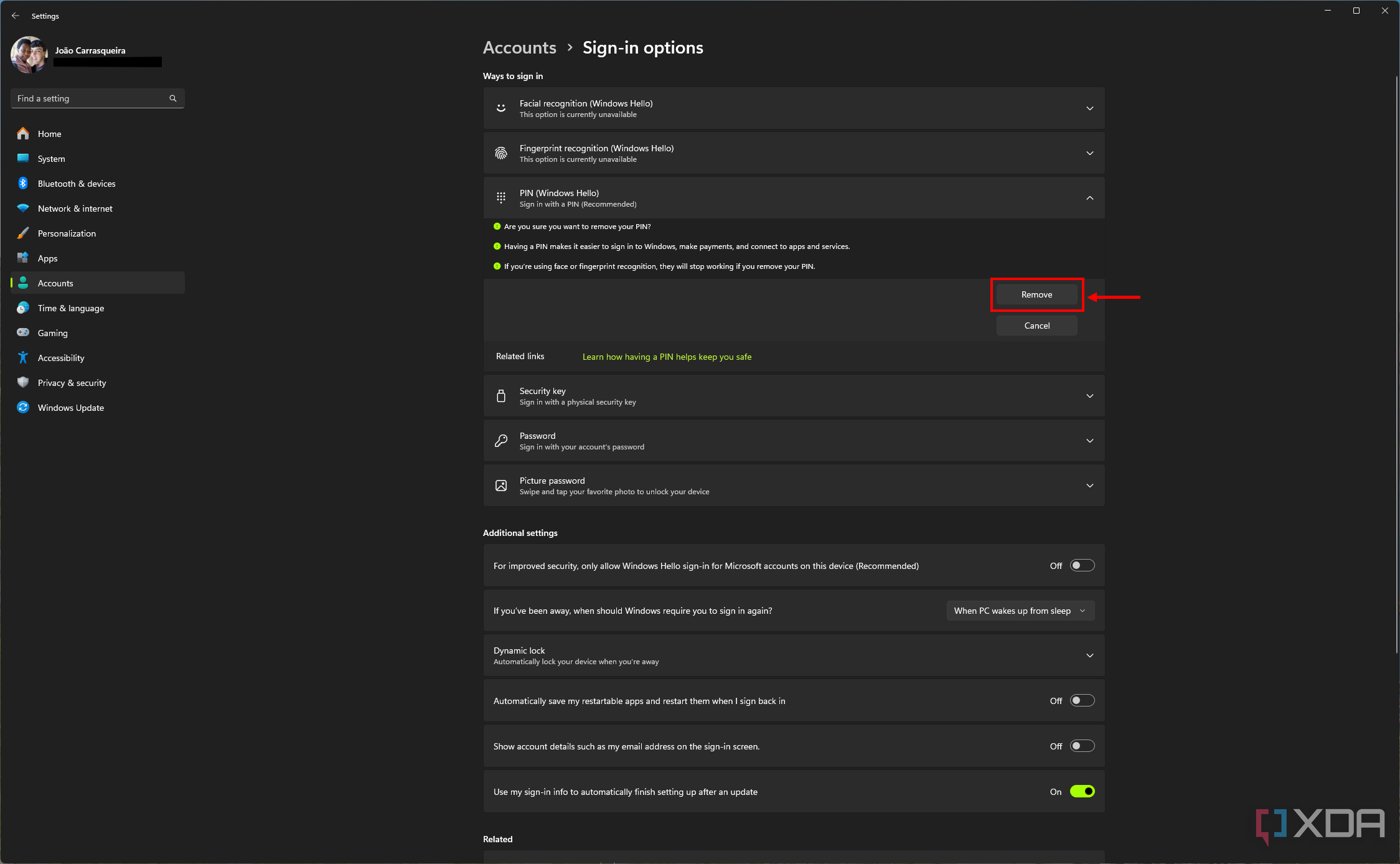This screenshot has height=864, width=1400.
Task: Click "If you're using face or fingerprint recognition" warning
Action: tap(659, 266)
